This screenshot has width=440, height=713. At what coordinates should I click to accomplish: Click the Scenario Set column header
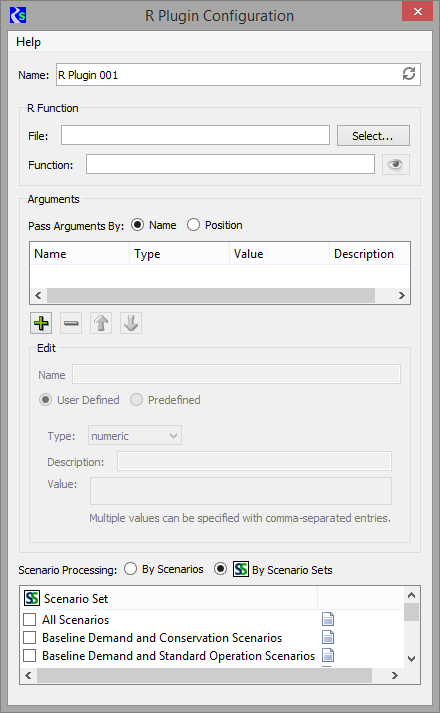coord(169,598)
